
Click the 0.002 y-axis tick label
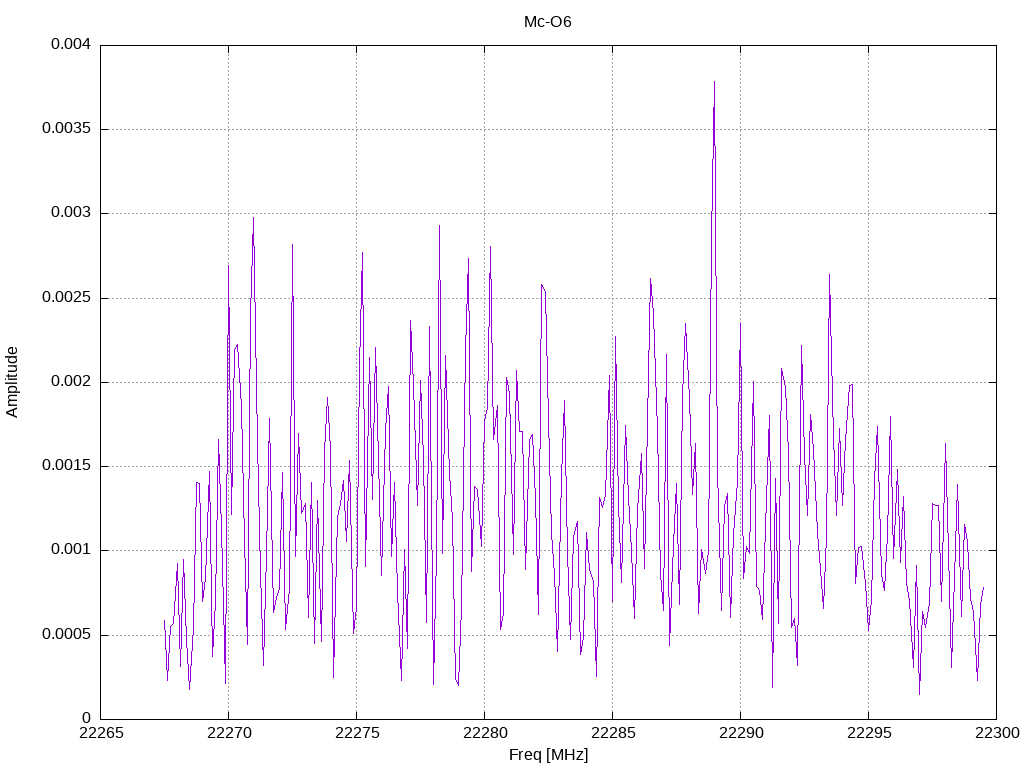71,381
